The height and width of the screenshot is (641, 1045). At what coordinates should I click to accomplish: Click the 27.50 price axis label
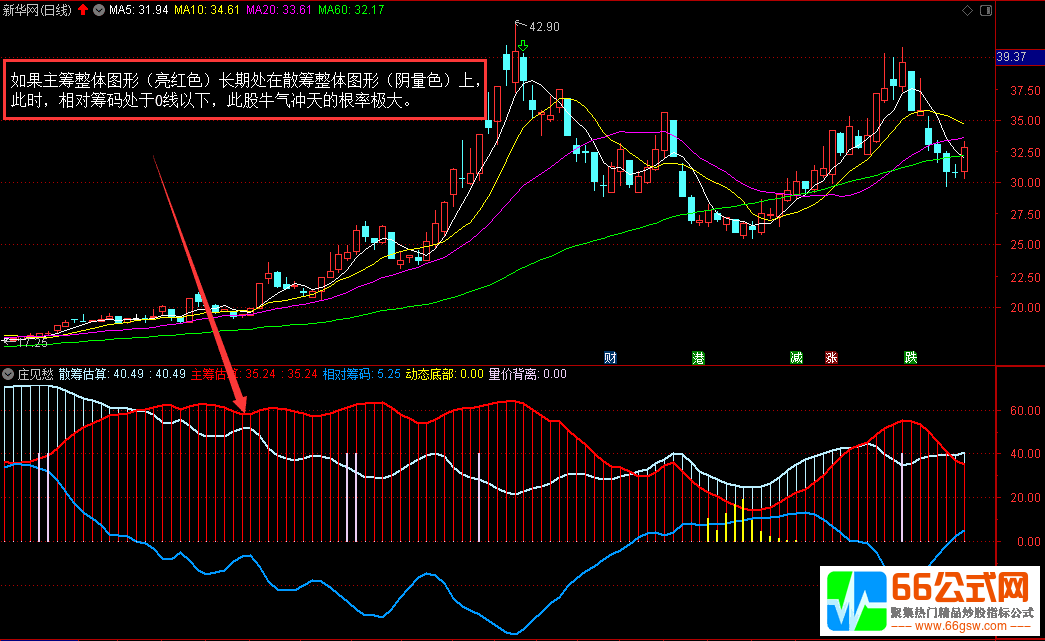click(x=1025, y=215)
